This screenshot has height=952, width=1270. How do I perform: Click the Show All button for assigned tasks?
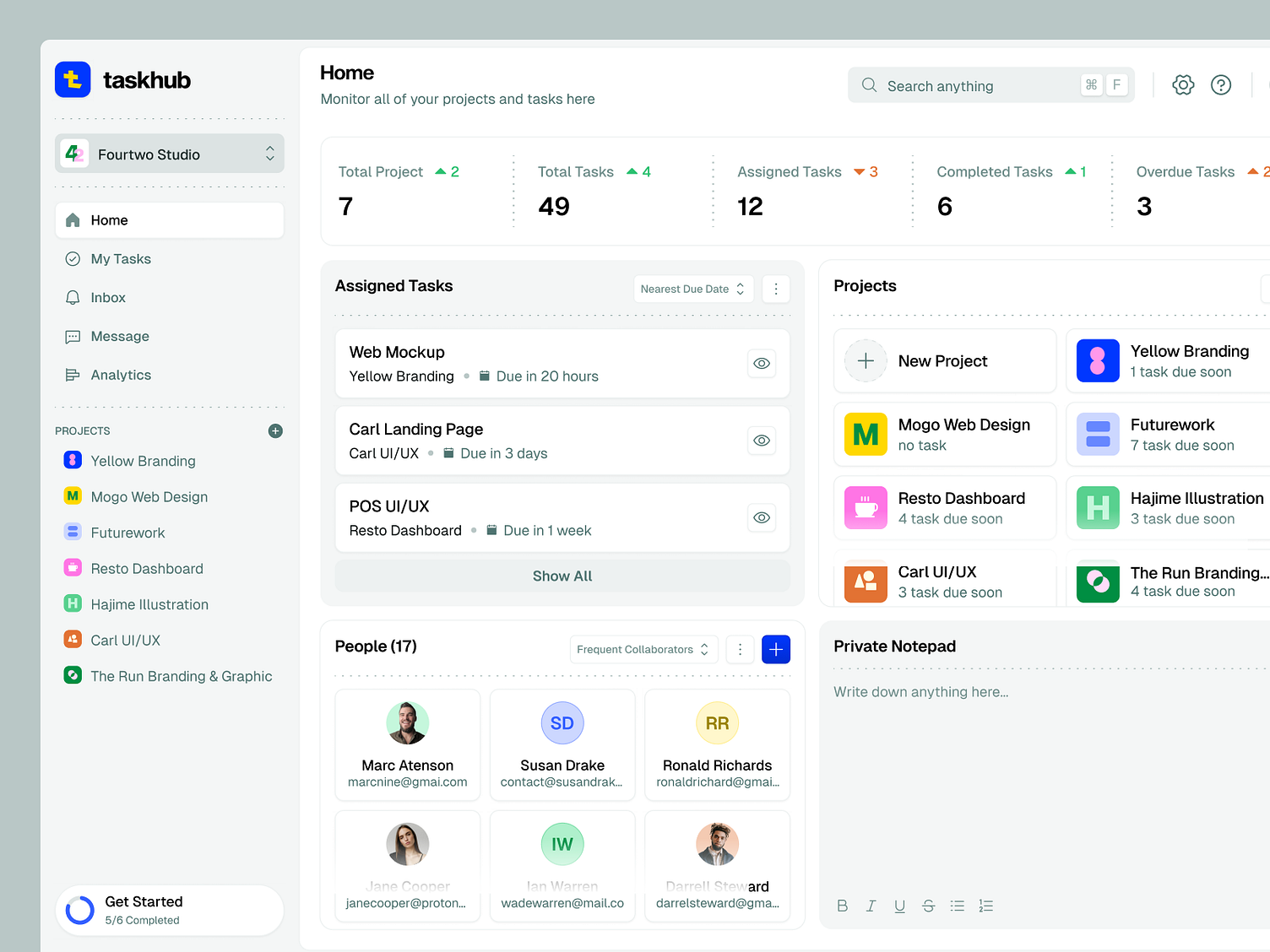tap(562, 576)
